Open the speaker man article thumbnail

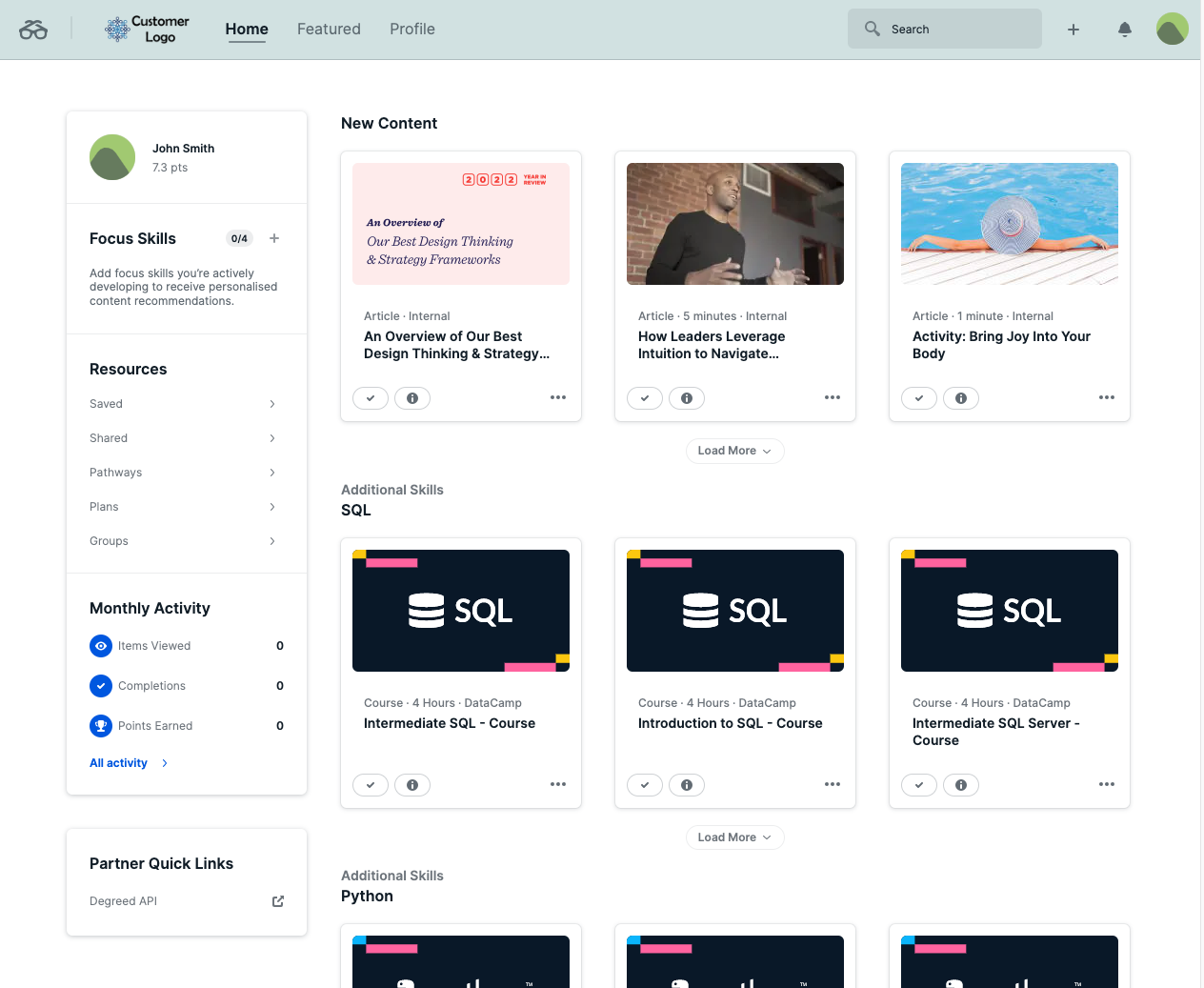click(x=735, y=224)
